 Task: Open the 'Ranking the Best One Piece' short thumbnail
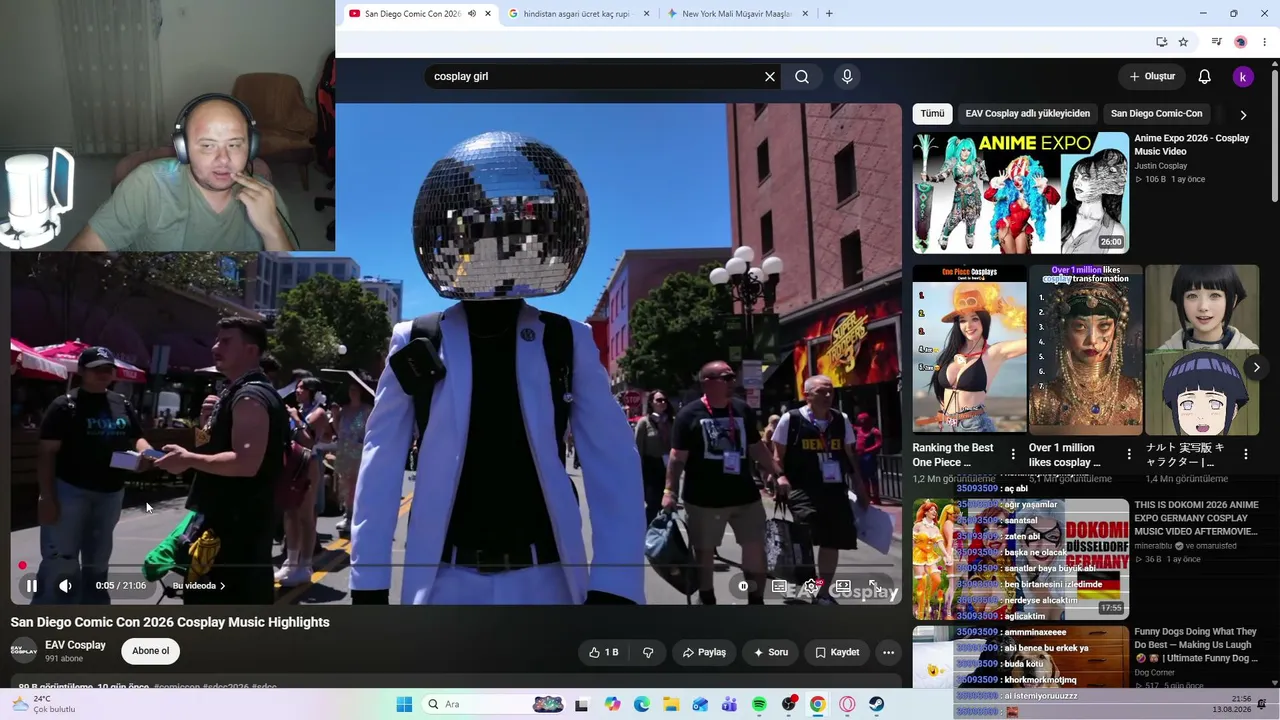[x=970, y=349]
